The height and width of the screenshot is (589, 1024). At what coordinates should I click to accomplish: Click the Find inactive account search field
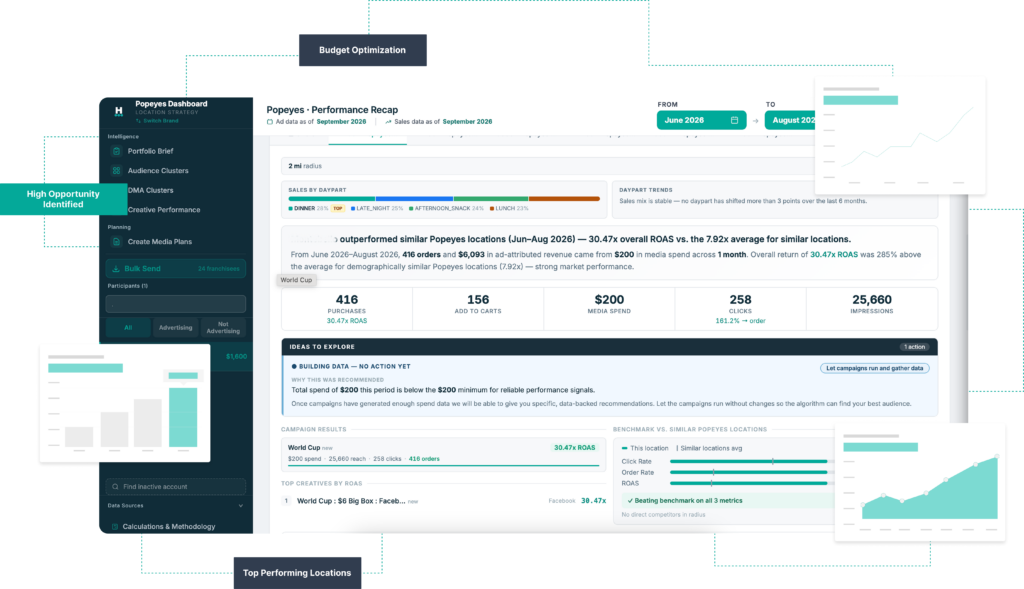[x=176, y=486]
